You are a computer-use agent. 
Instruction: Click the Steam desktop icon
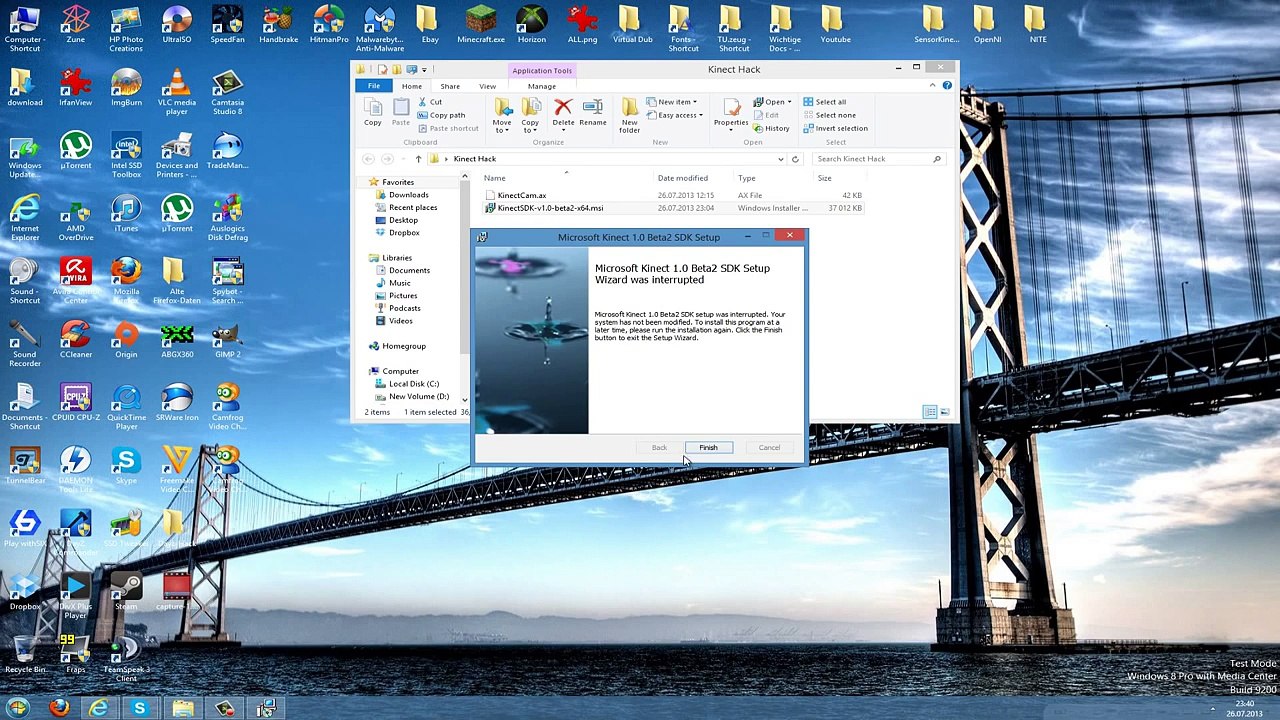126,592
